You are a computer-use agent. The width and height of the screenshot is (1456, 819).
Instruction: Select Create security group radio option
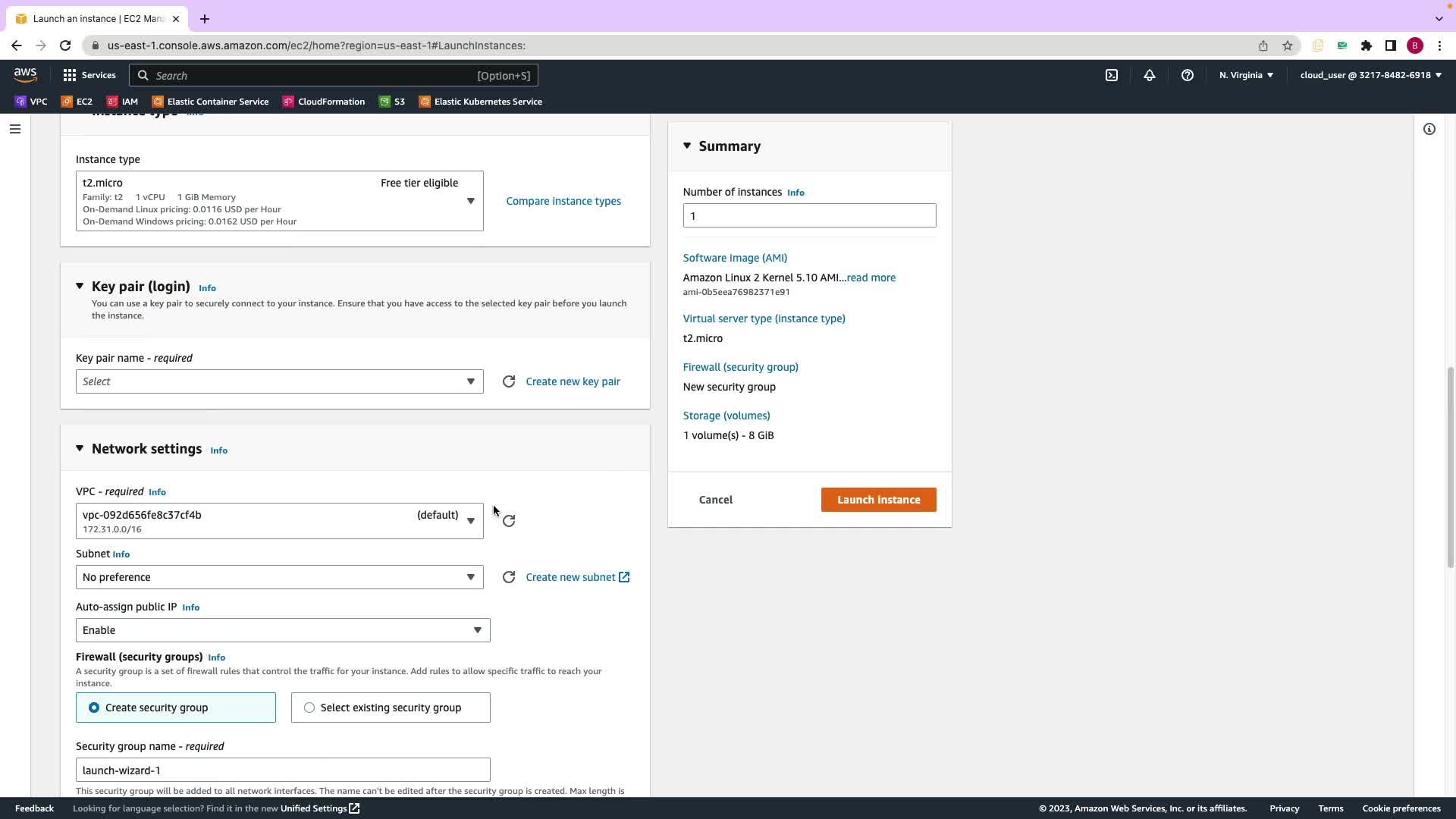coord(94,708)
